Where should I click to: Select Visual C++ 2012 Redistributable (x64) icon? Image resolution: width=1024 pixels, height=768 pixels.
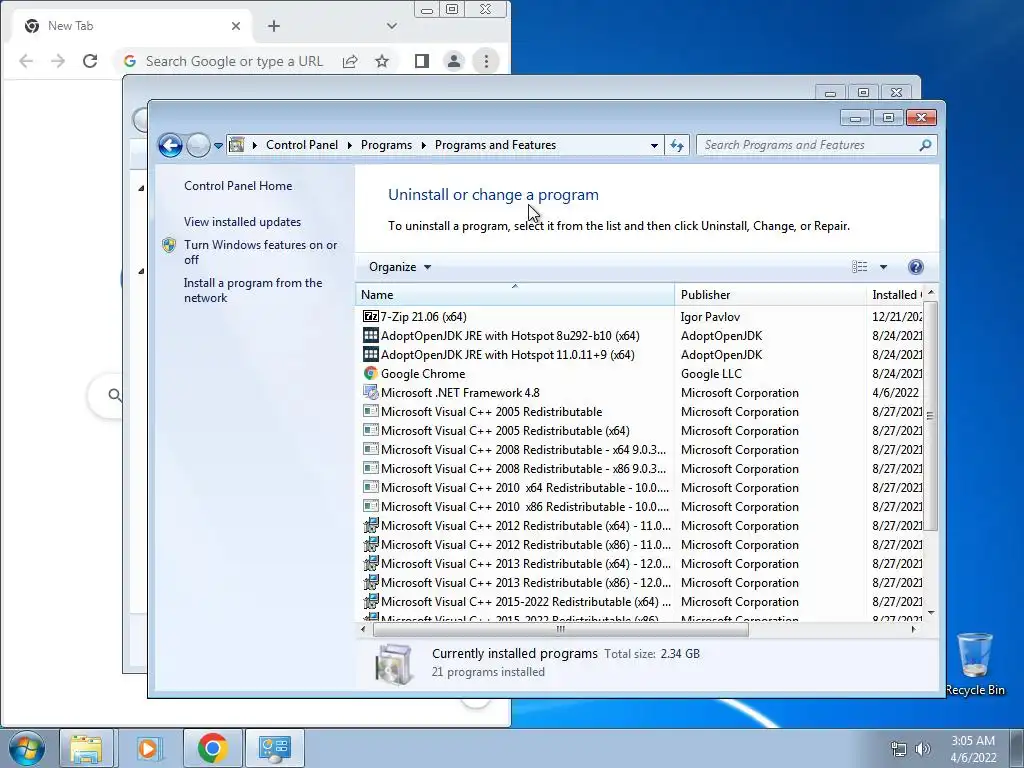(x=370, y=526)
